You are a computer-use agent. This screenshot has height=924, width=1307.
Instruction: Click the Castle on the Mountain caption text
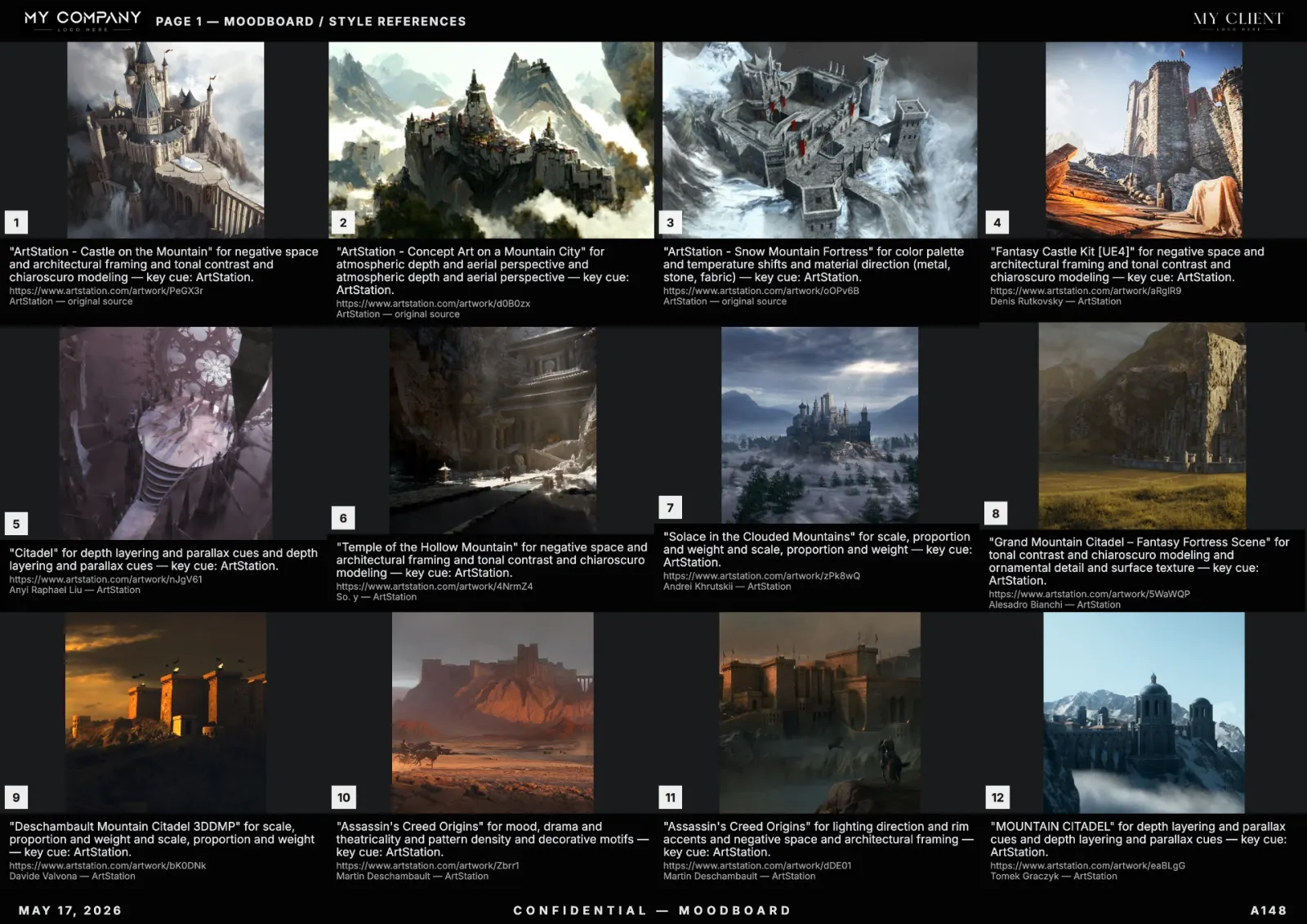coord(163,265)
